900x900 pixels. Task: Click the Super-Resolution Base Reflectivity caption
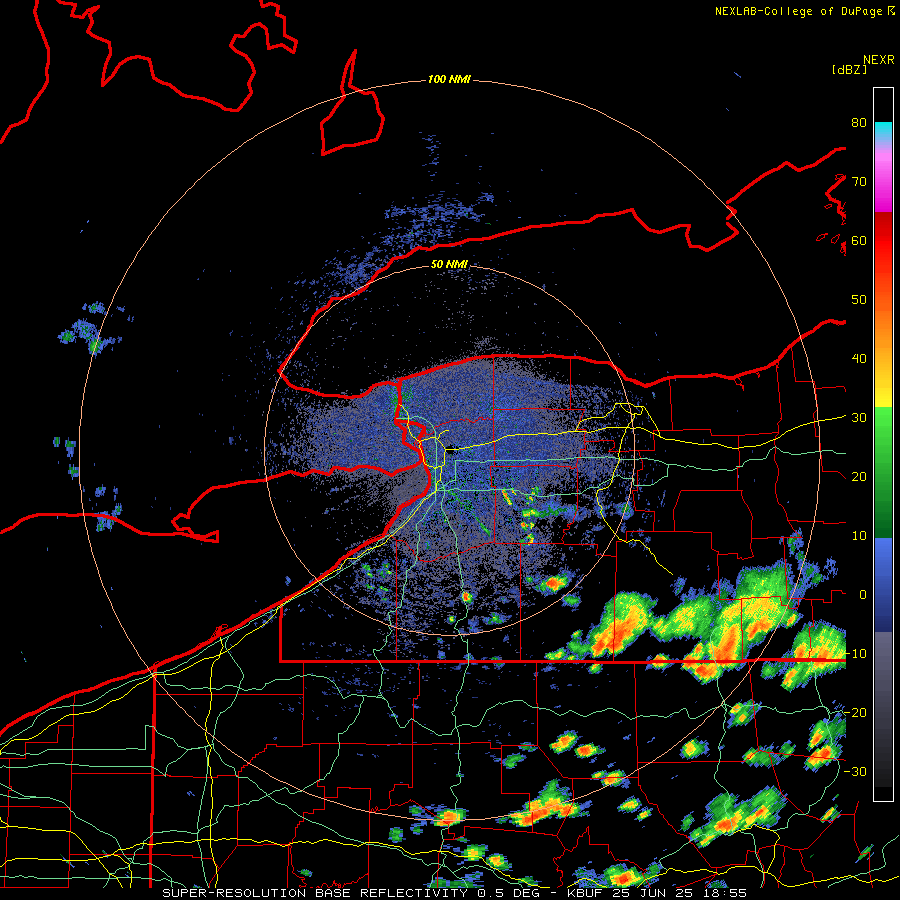tap(454, 893)
